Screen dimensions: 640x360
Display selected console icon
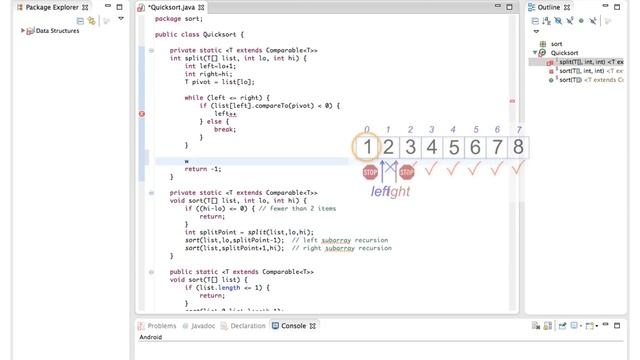[574, 326]
